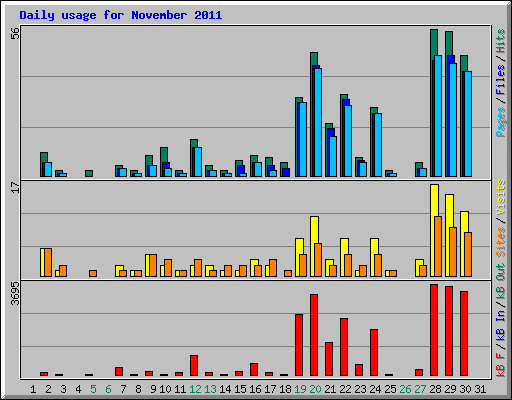
Task: Select green weekend day label '20'
Action: pyautogui.click(x=315, y=389)
